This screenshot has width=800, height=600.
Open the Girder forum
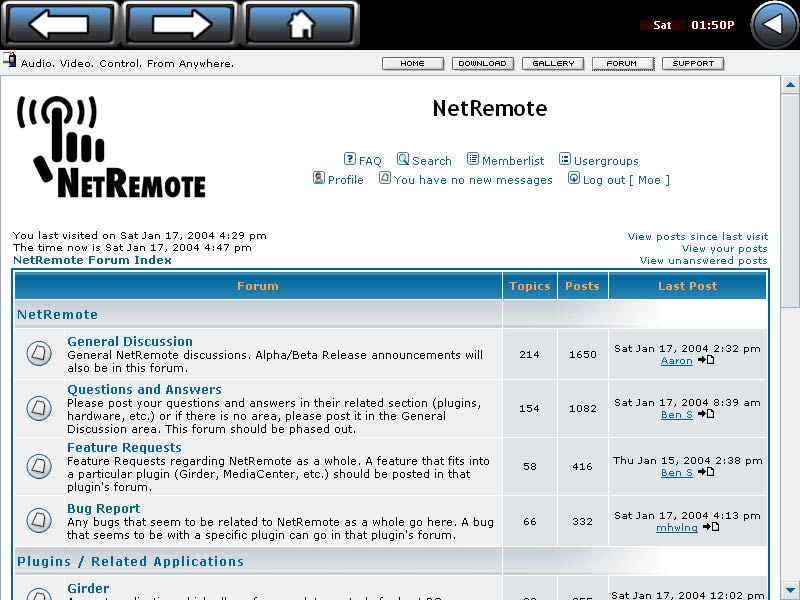88,588
